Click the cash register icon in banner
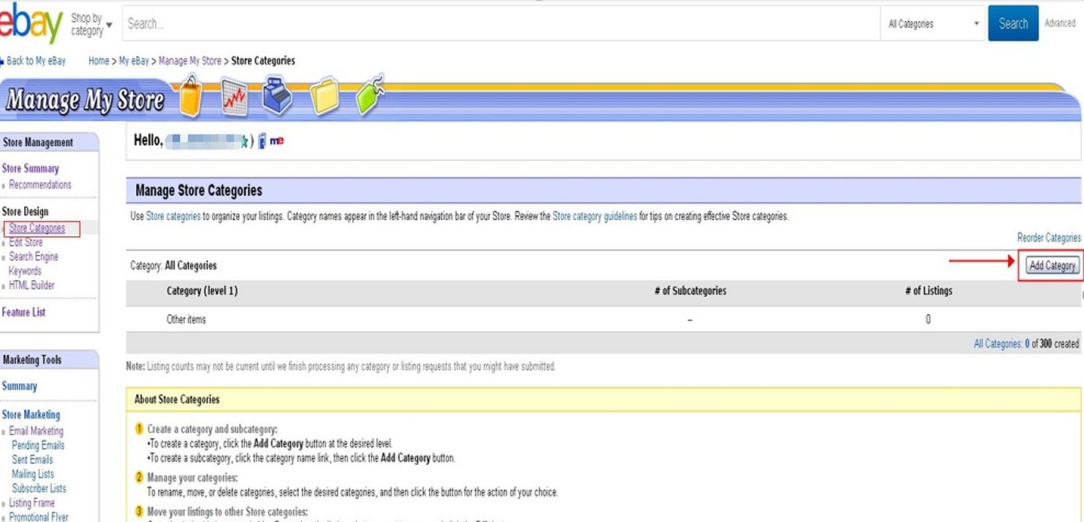The height and width of the screenshot is (522, 1084). coord(278,96)
